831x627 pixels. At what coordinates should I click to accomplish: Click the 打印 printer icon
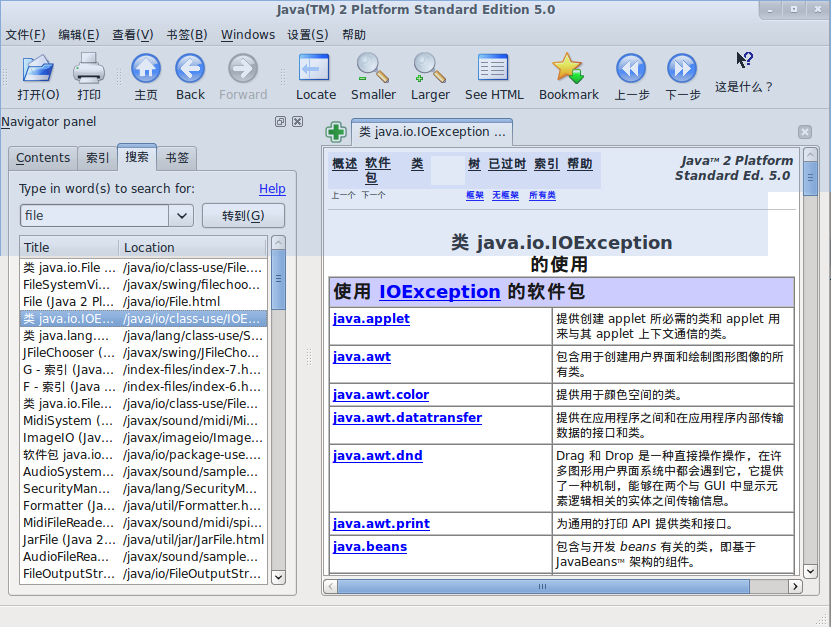89,69
